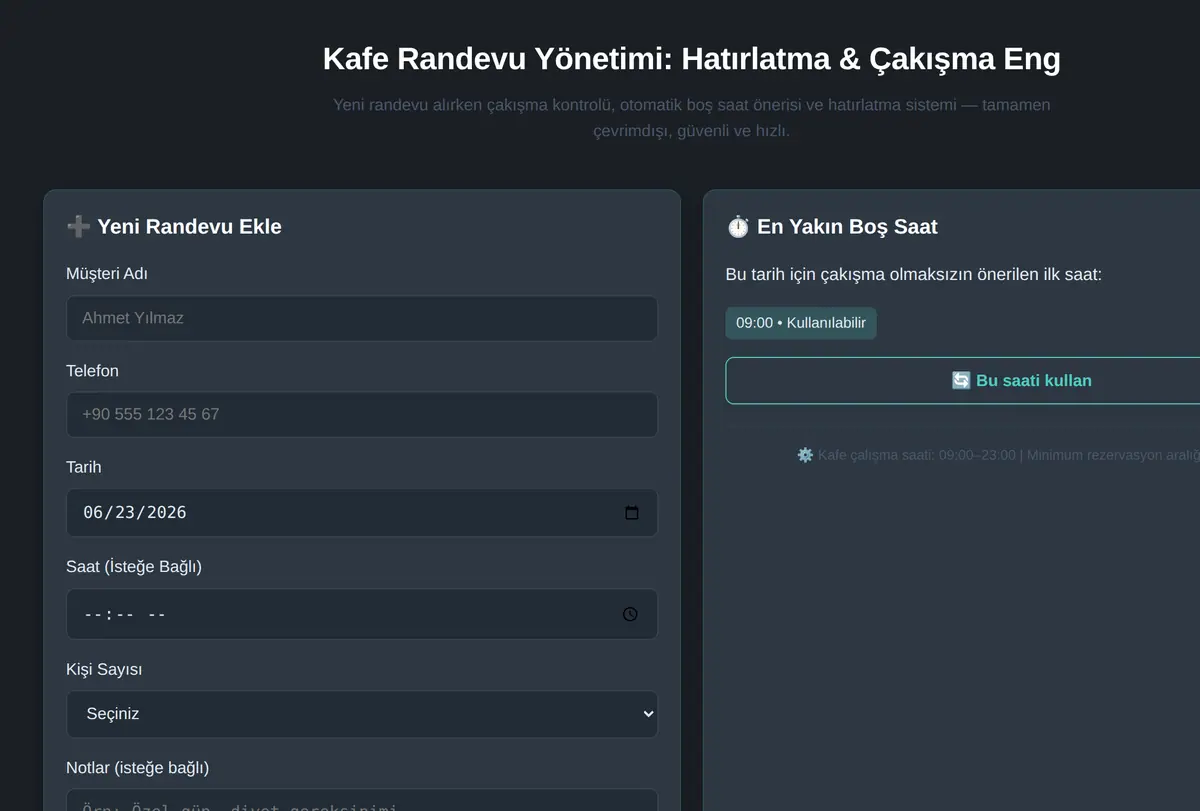Open the Kişi Sayısı dropdown

362,714
